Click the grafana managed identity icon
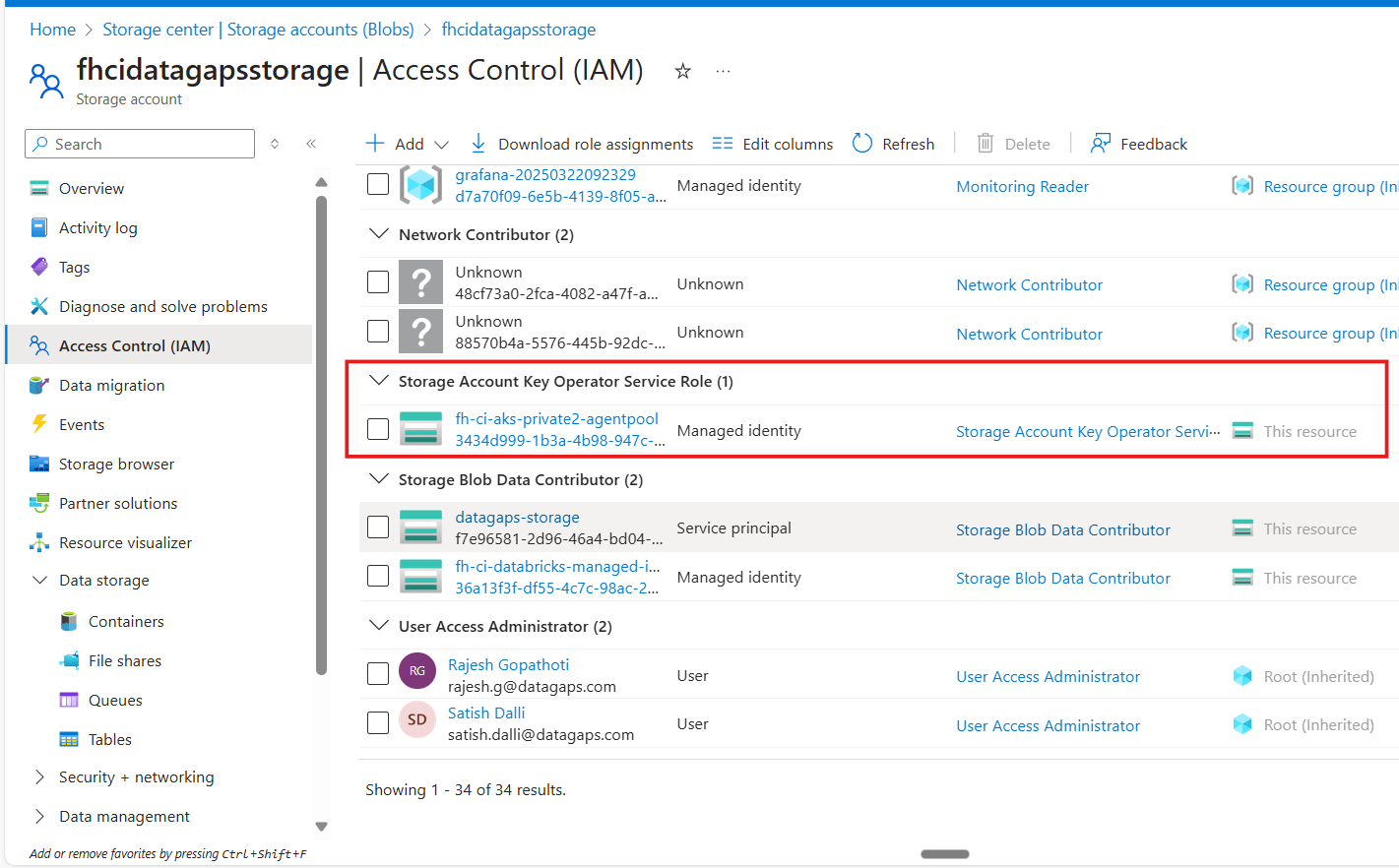This screenshot has height=868, width=1399. 421,185
